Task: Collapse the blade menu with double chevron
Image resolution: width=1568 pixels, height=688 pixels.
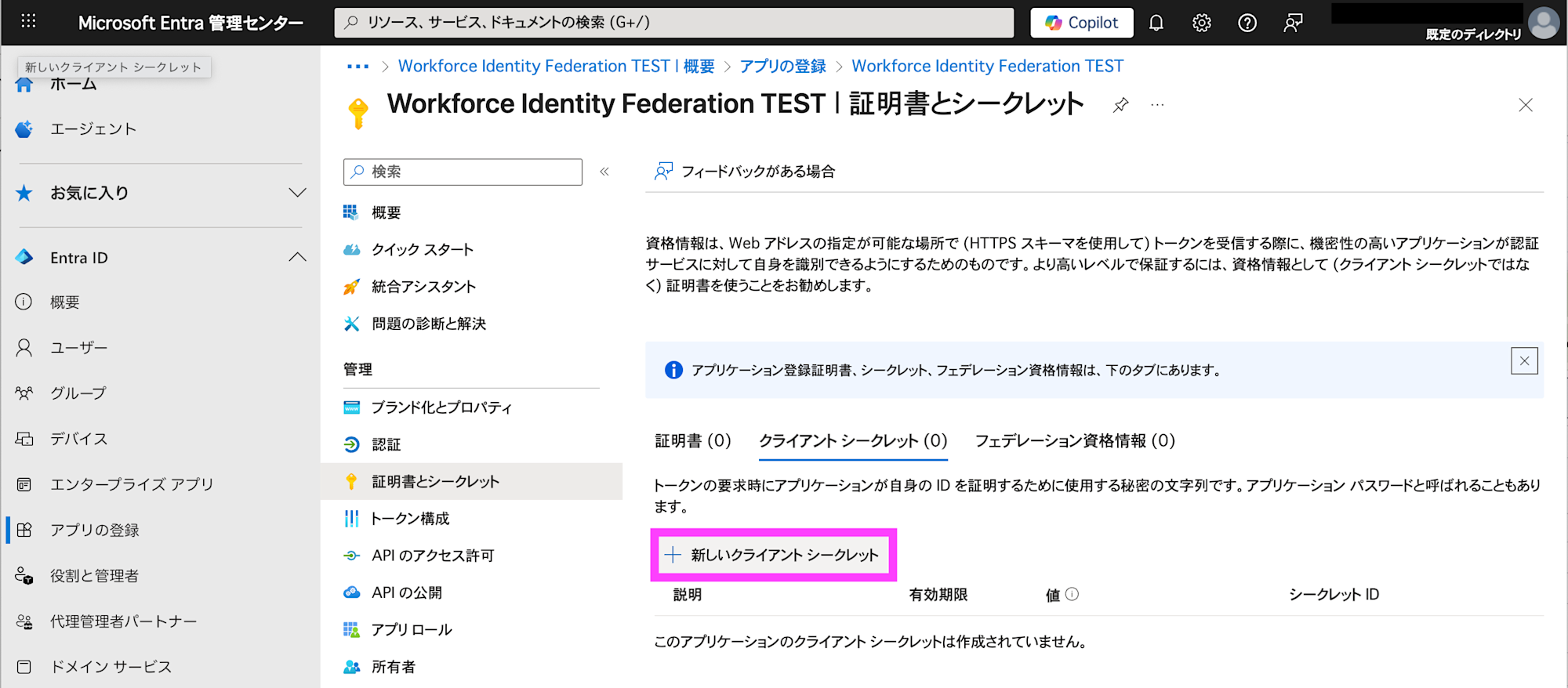Action: 604,172
